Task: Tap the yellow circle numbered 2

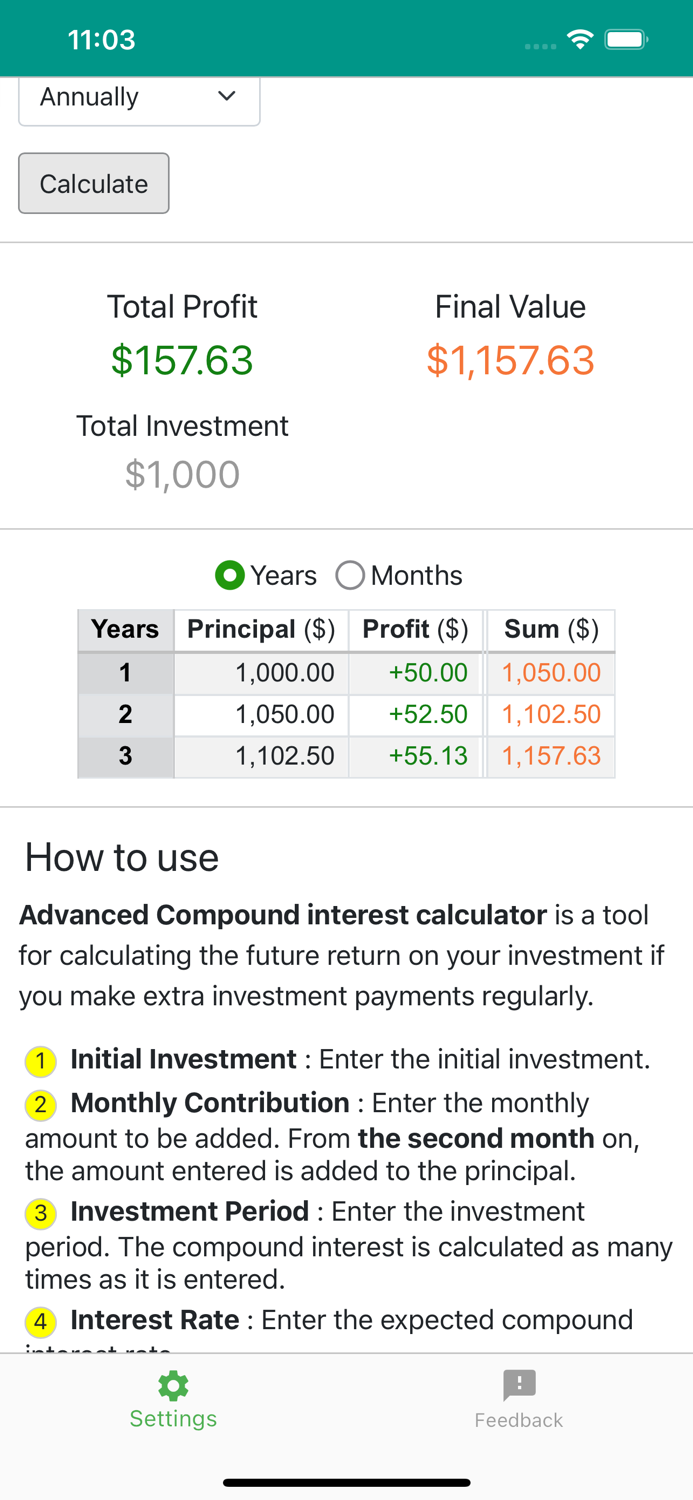Action: point(40,1105)
